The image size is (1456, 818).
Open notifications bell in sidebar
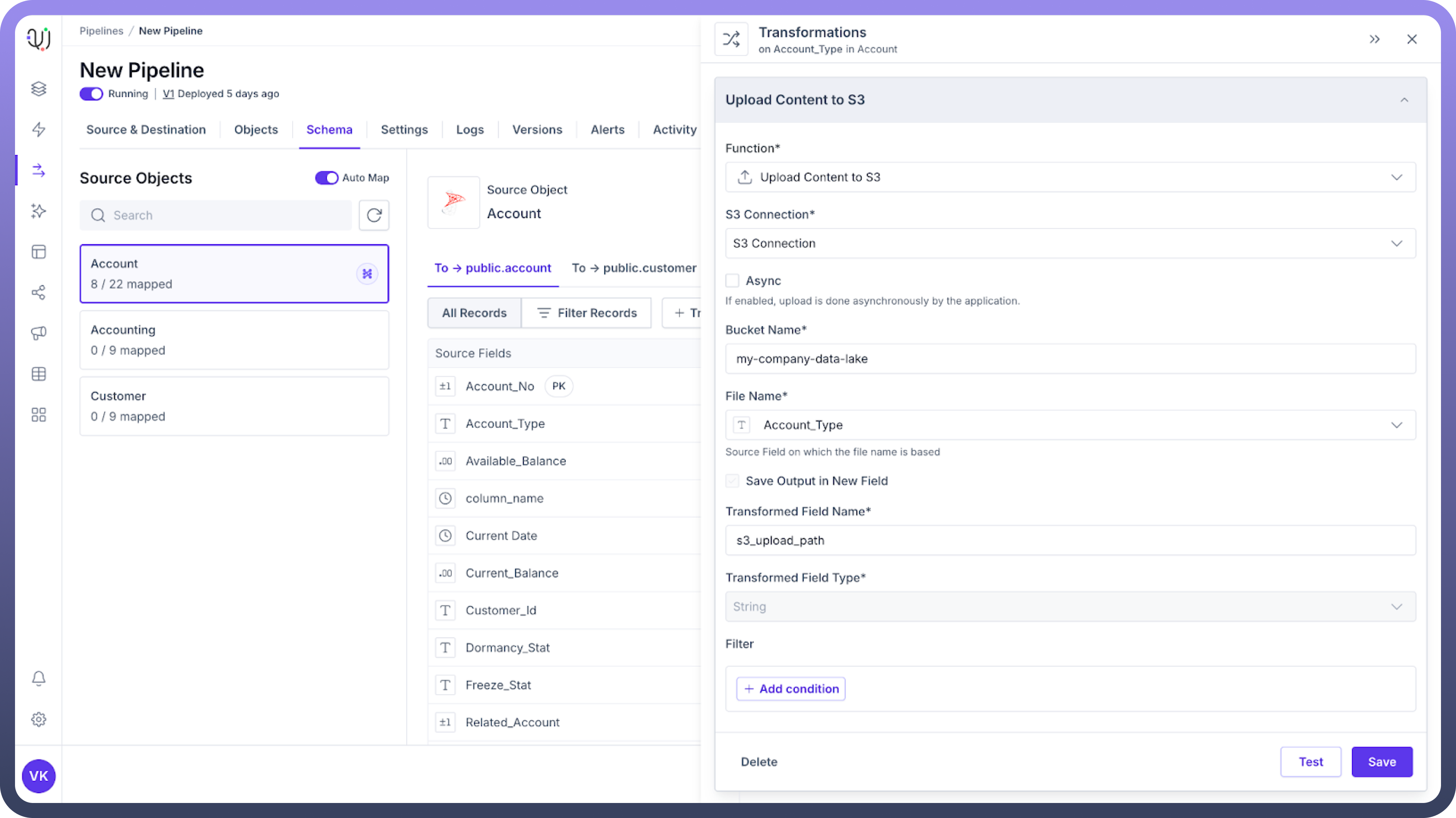pos(38,678)
